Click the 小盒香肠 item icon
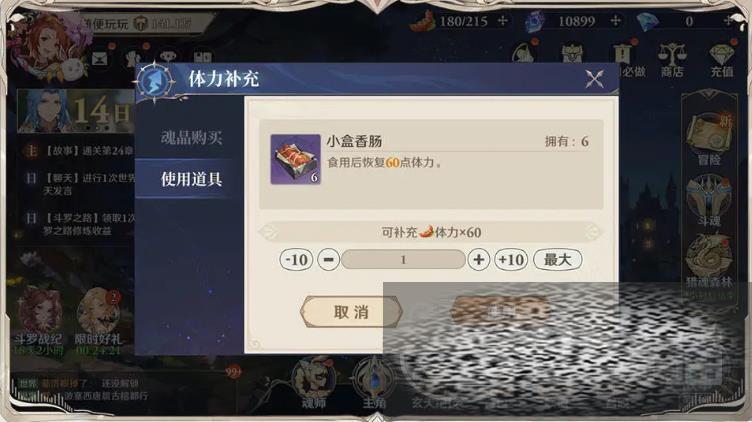 (x=295, y=159)
